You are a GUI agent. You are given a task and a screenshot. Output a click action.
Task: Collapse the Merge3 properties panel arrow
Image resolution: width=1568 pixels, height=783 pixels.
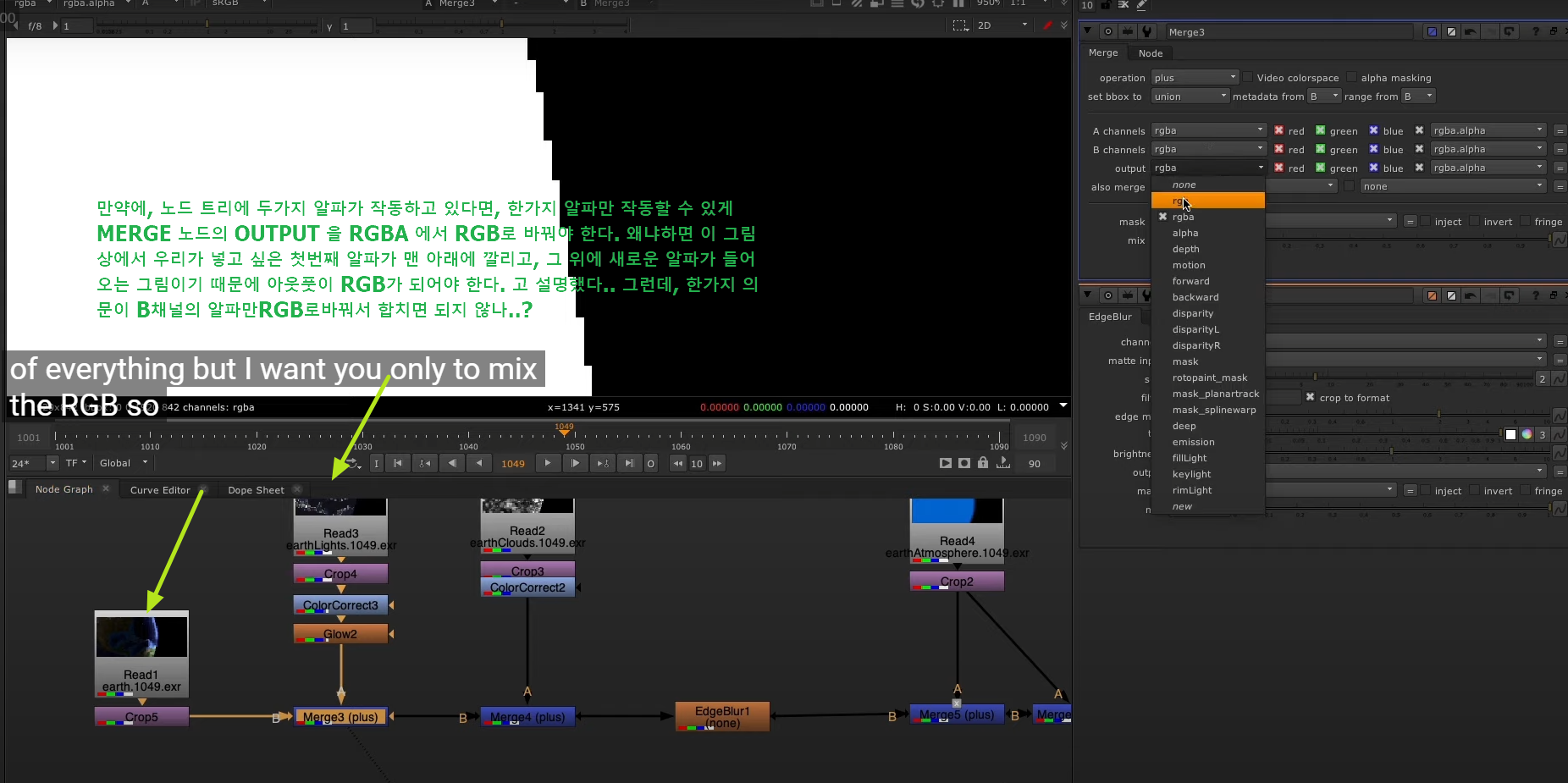(x=1088, y=31)
